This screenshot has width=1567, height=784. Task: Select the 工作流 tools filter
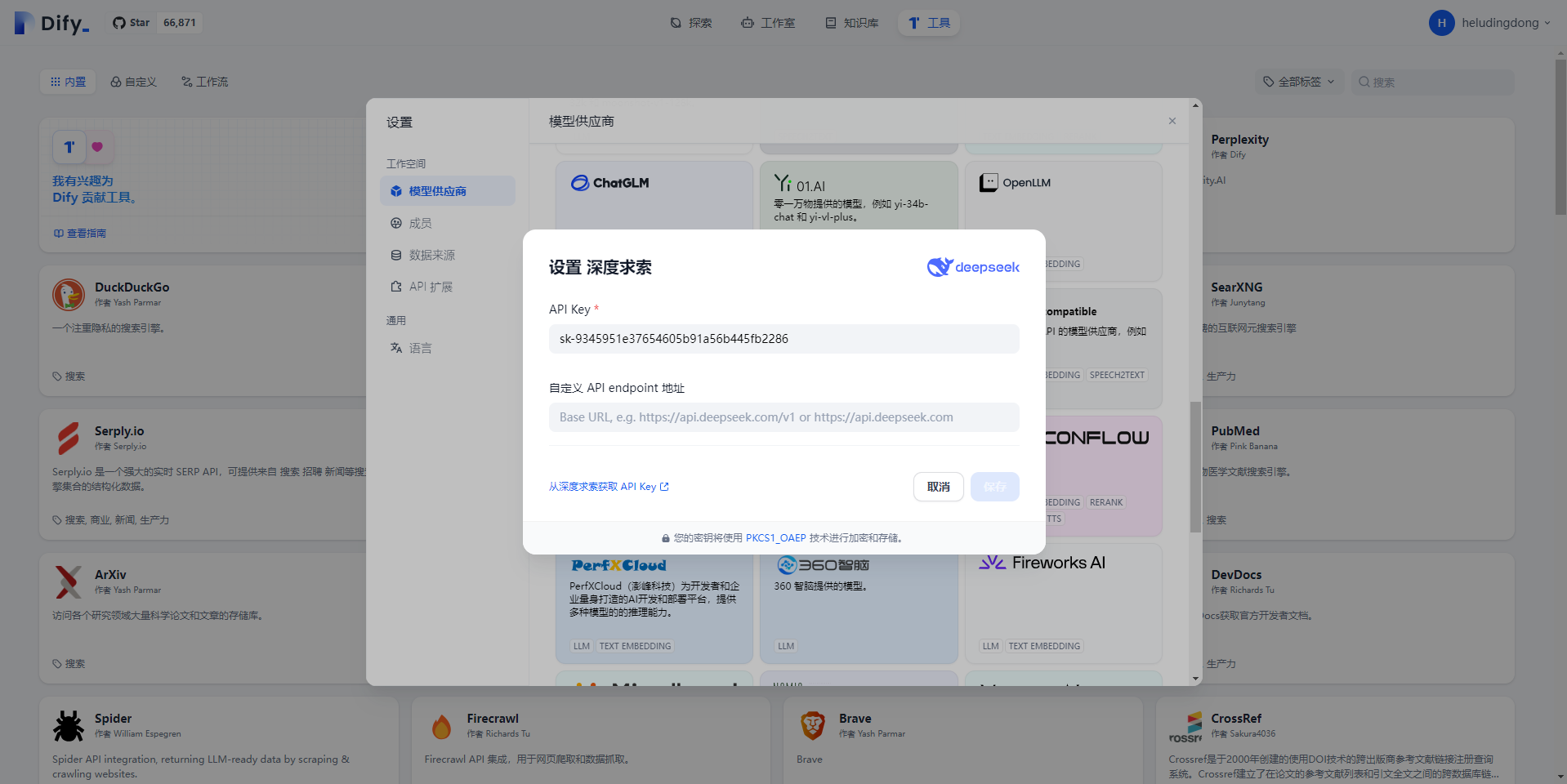205,82
